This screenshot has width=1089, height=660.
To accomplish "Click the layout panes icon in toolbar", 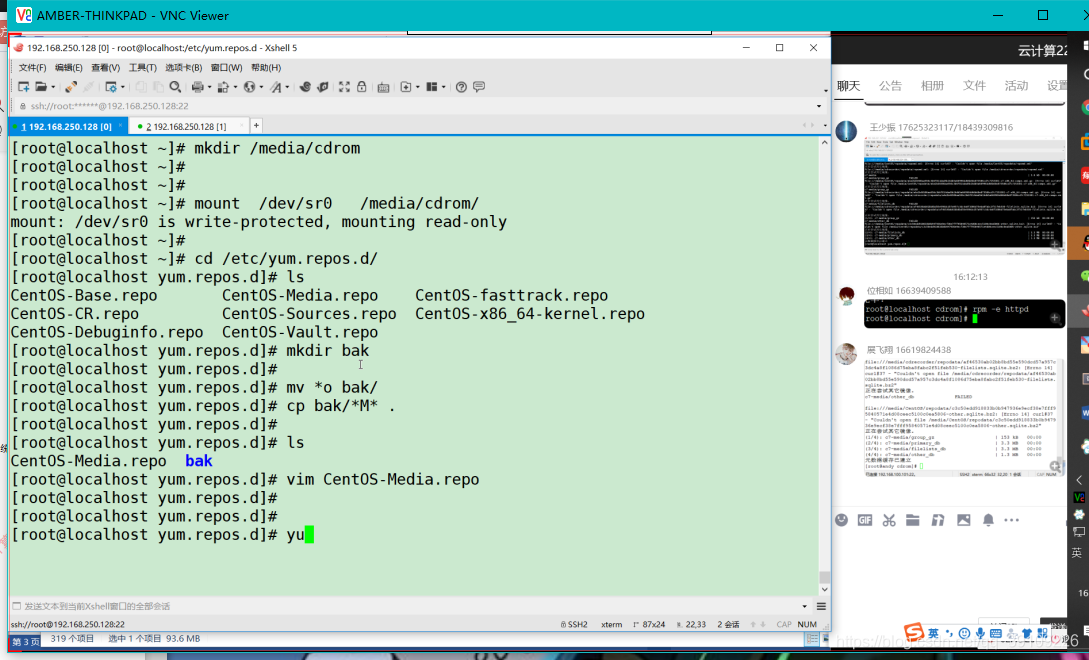I will [432, 87].
